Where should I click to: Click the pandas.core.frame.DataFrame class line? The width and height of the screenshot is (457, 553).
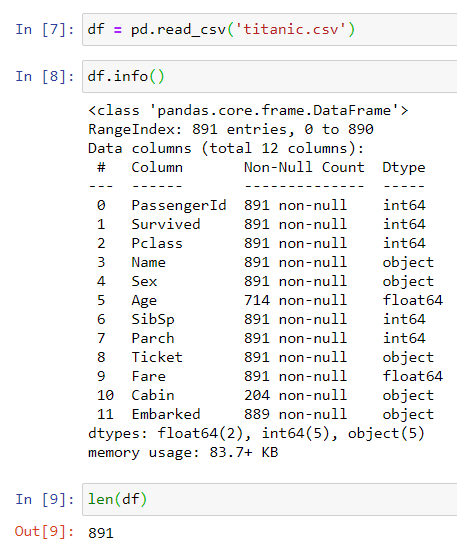tap(248, 111)
